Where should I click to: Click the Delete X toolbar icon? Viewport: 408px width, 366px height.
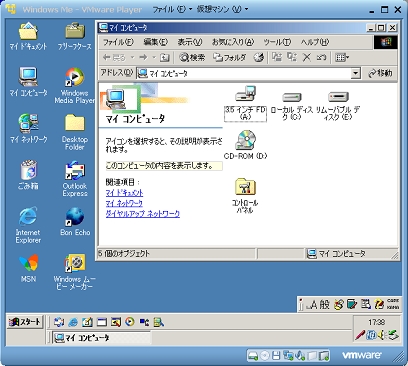(x=306, y=58)
